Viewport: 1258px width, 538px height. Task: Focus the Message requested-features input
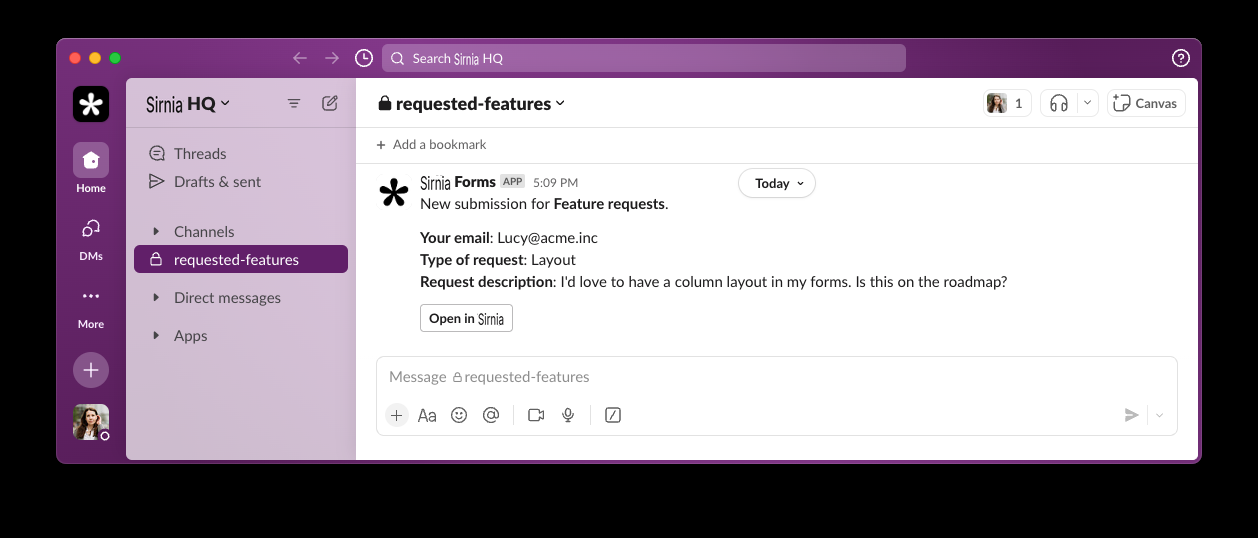tap(776, 377)
